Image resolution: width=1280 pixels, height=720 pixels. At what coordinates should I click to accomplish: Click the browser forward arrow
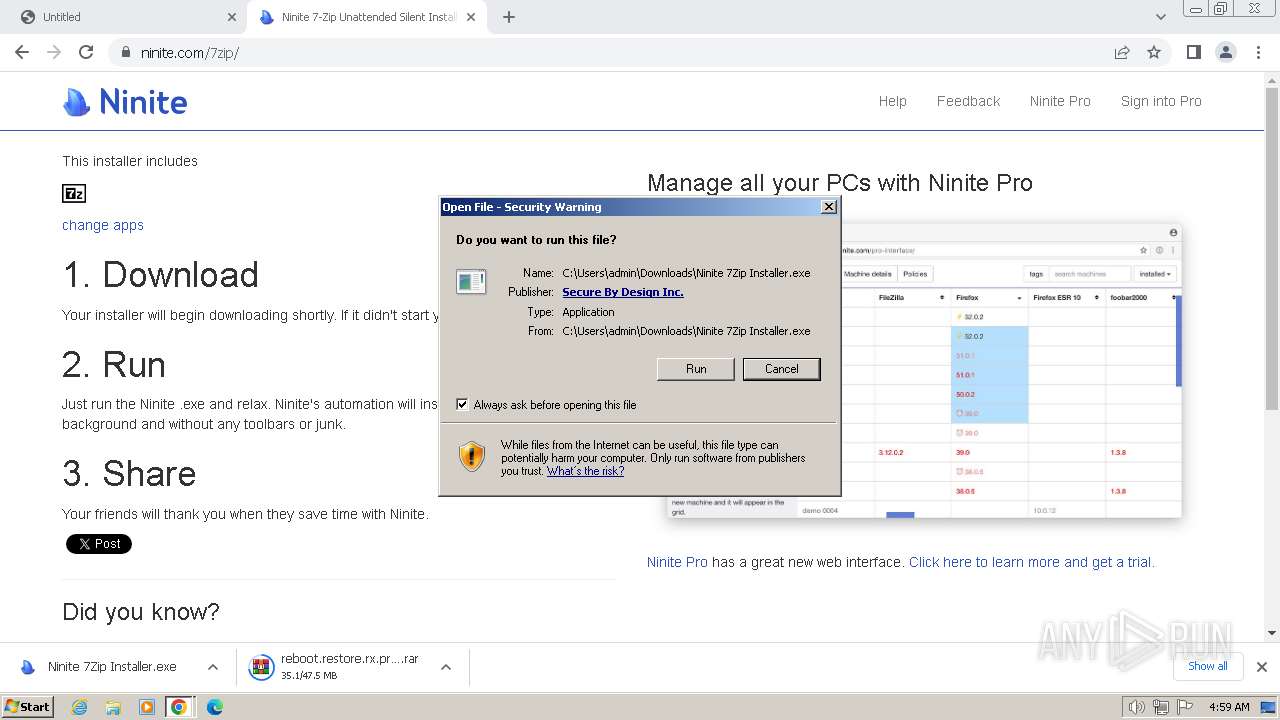[x=54, y=52]
